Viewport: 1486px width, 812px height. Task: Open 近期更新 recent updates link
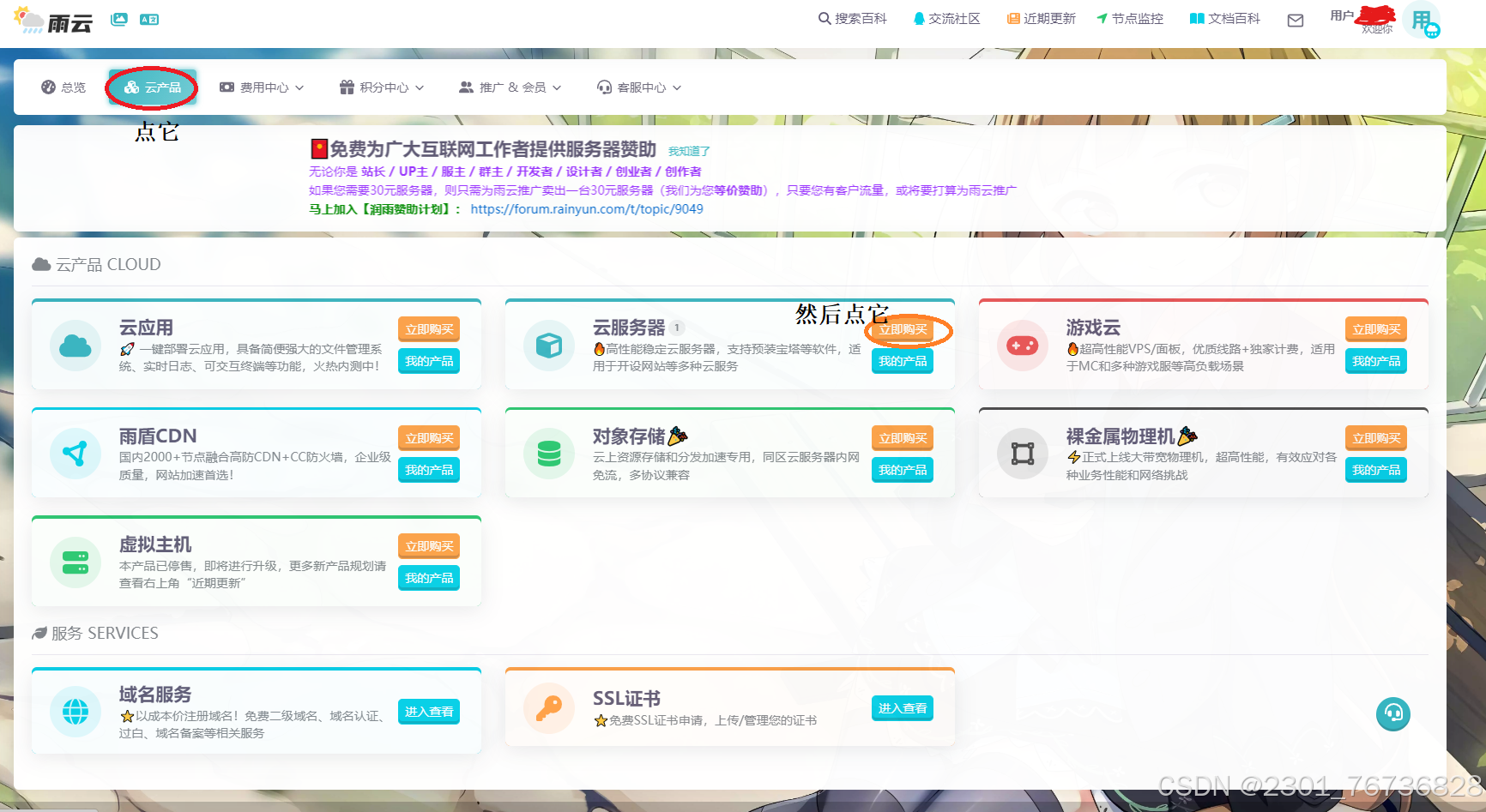click(1041, 19)
